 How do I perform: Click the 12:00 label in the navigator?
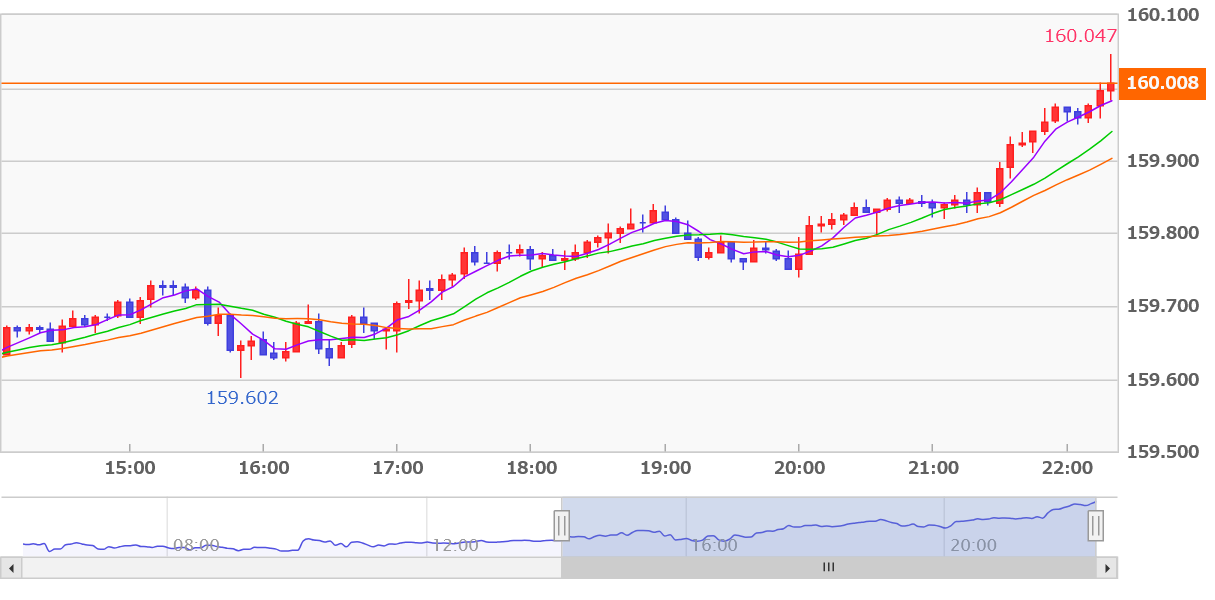point(455,545)
